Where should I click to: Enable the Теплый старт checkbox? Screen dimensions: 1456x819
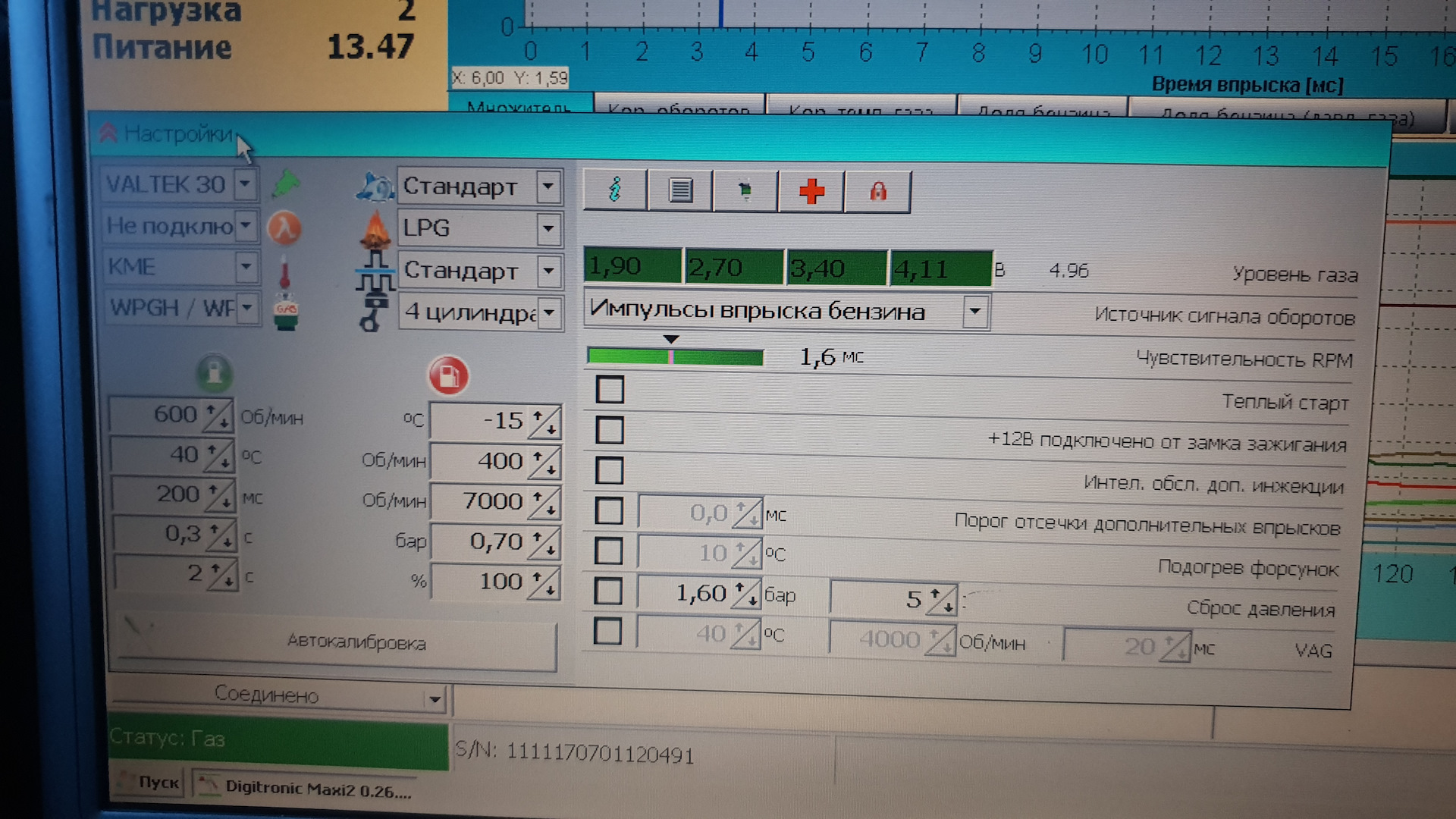[x=610, y=390]
